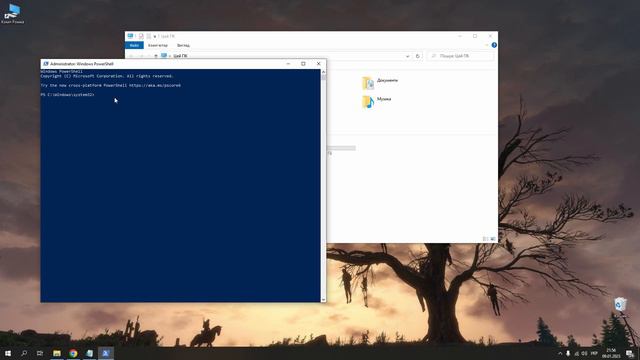Maximize the File Explorer window
640x360 pixels.
[x=475, y=36]
